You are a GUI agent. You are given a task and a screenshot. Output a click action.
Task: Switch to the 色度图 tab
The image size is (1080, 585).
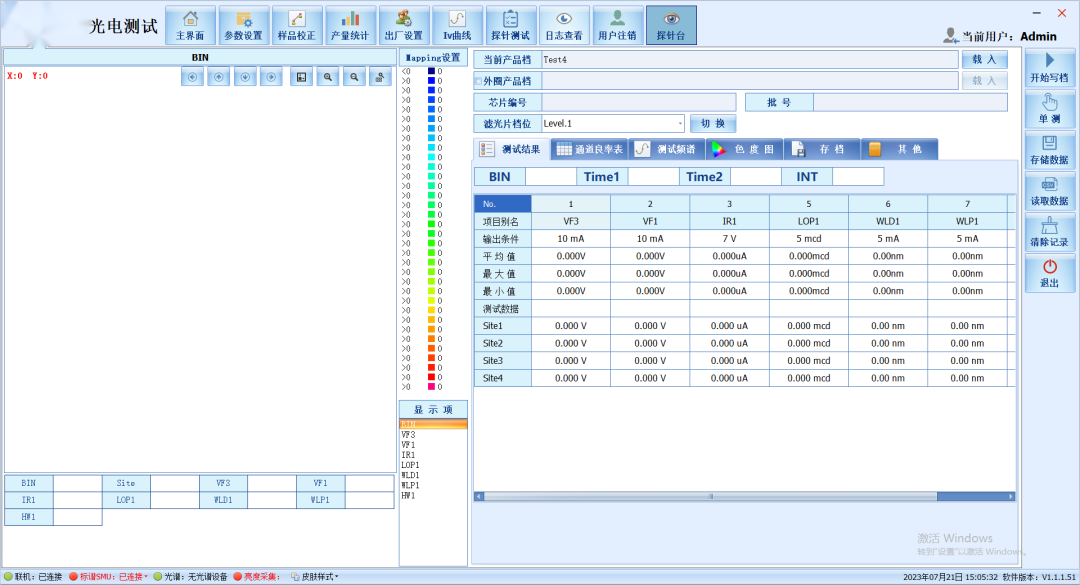click(x=745, y=149)
